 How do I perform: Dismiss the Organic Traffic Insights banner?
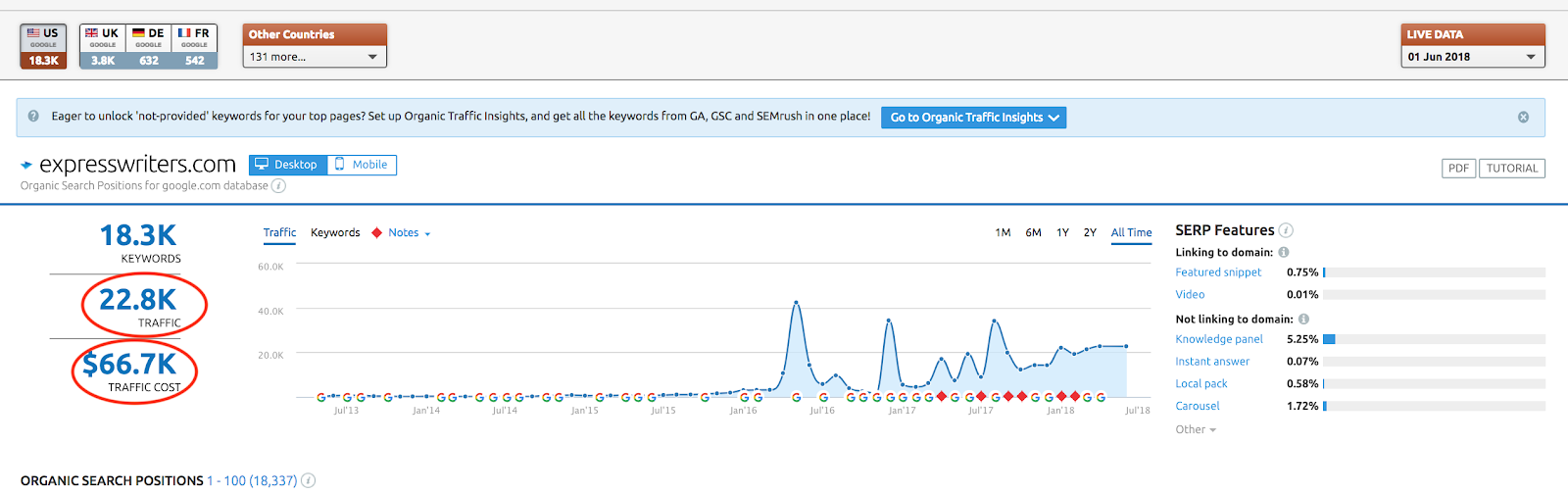click(x=1523, y=117)
